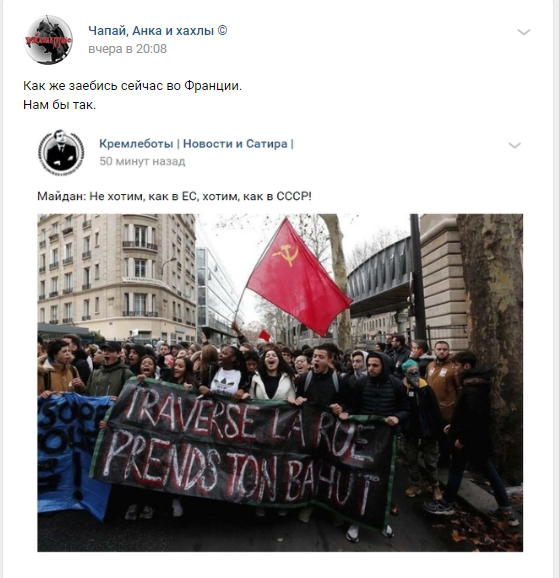This screenshot has width=559, height=578.
Task: Open the '50 минут назад' timestamp
Action: [142, 161]
